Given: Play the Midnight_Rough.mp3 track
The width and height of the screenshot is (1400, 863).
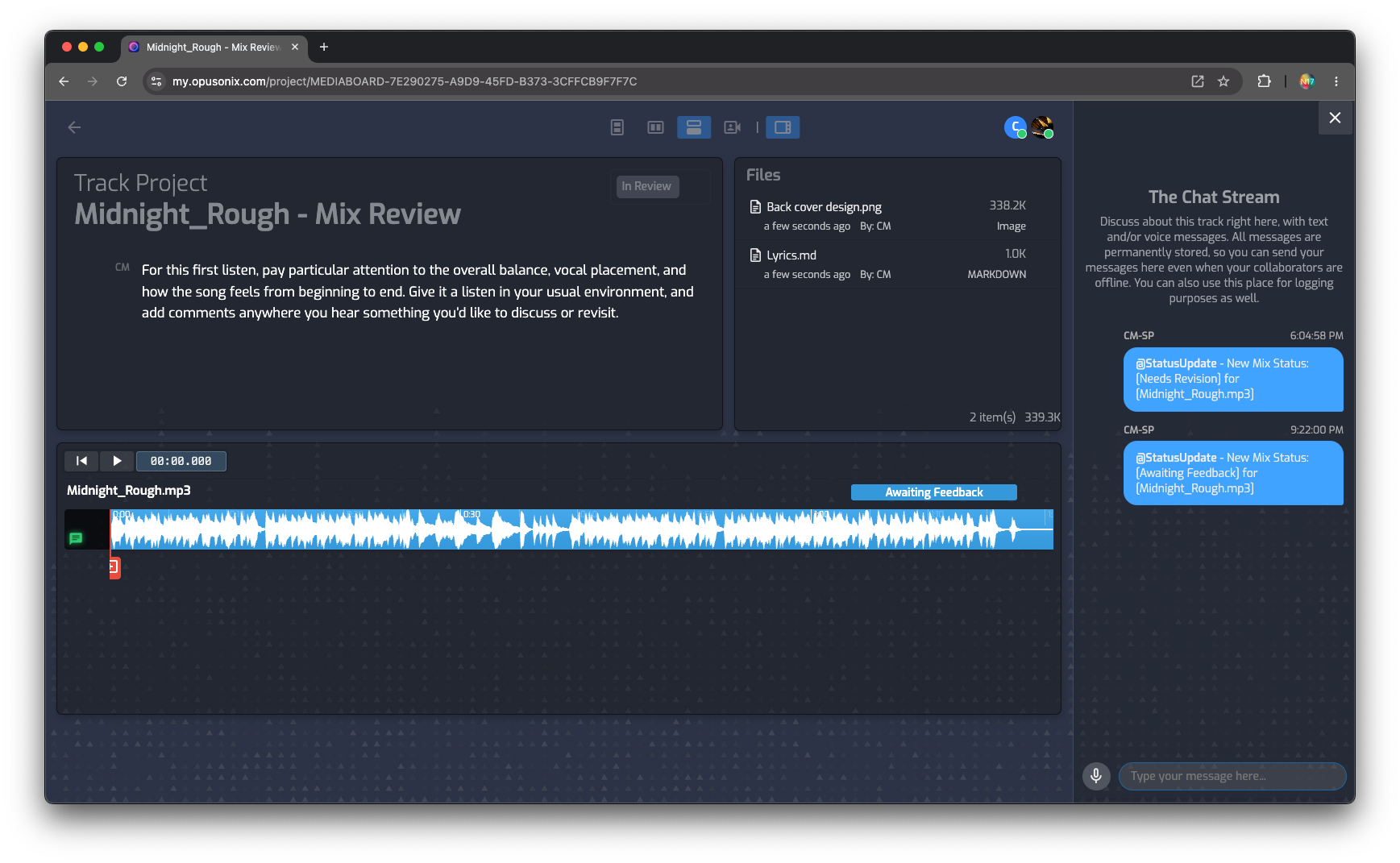Looking at the screenshot, I should coord(117,461).
